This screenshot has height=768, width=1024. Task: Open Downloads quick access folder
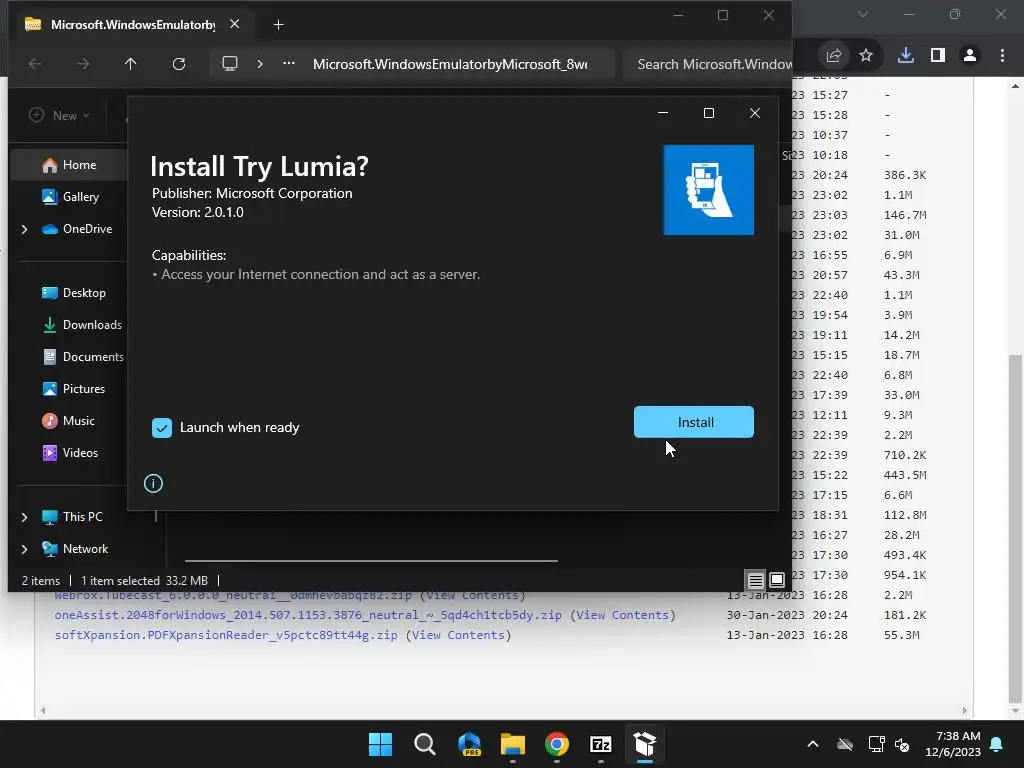point(82,325)
